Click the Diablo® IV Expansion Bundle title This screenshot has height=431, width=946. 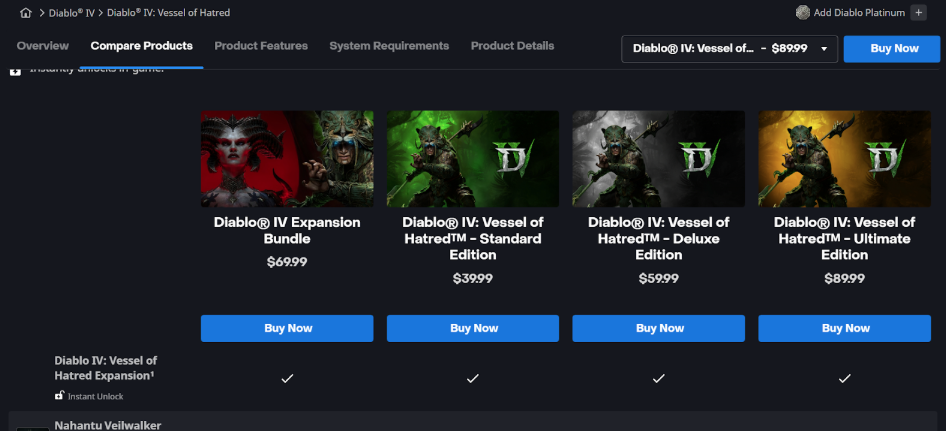287,231
